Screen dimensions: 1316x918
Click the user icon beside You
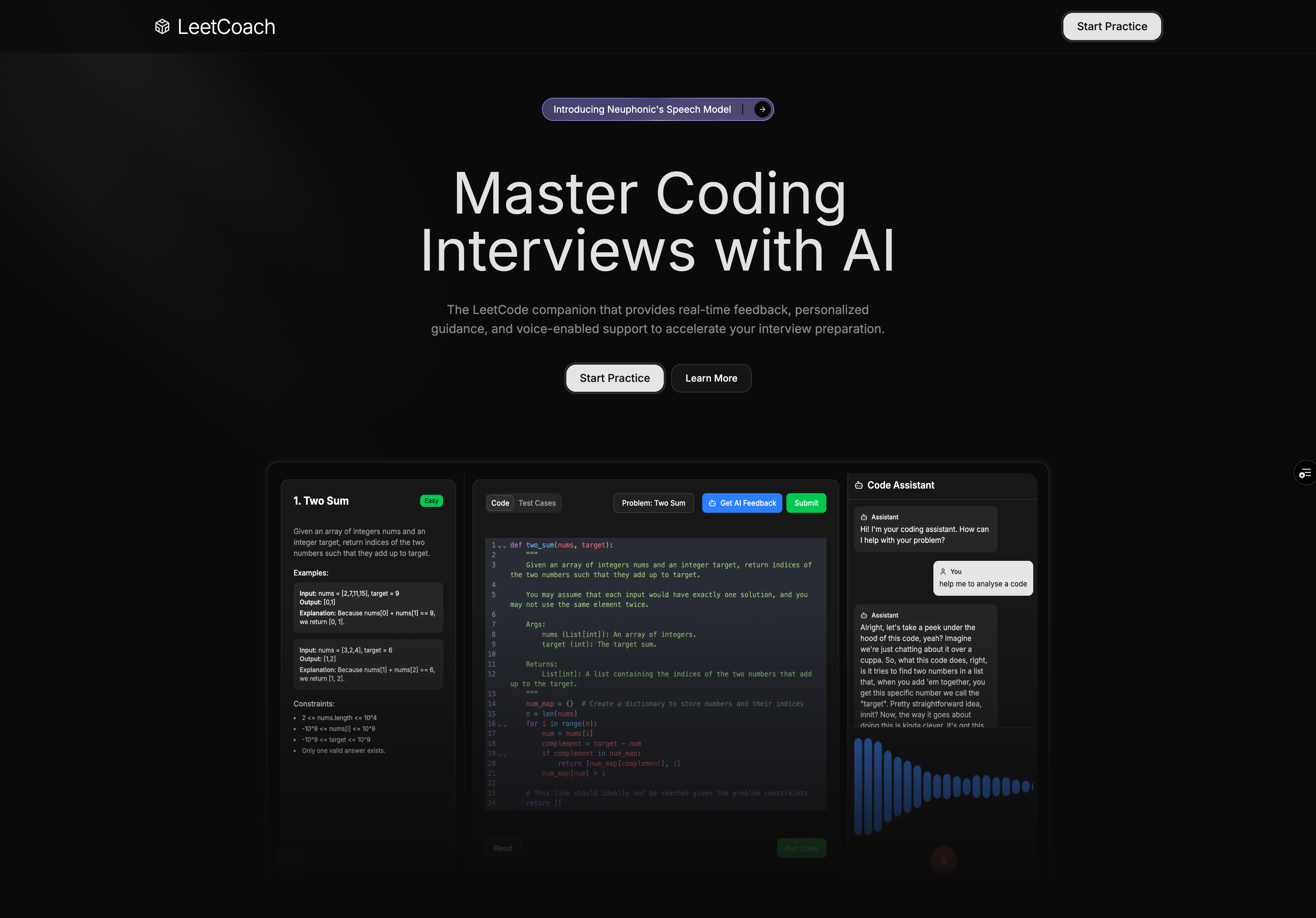[943, 571]
